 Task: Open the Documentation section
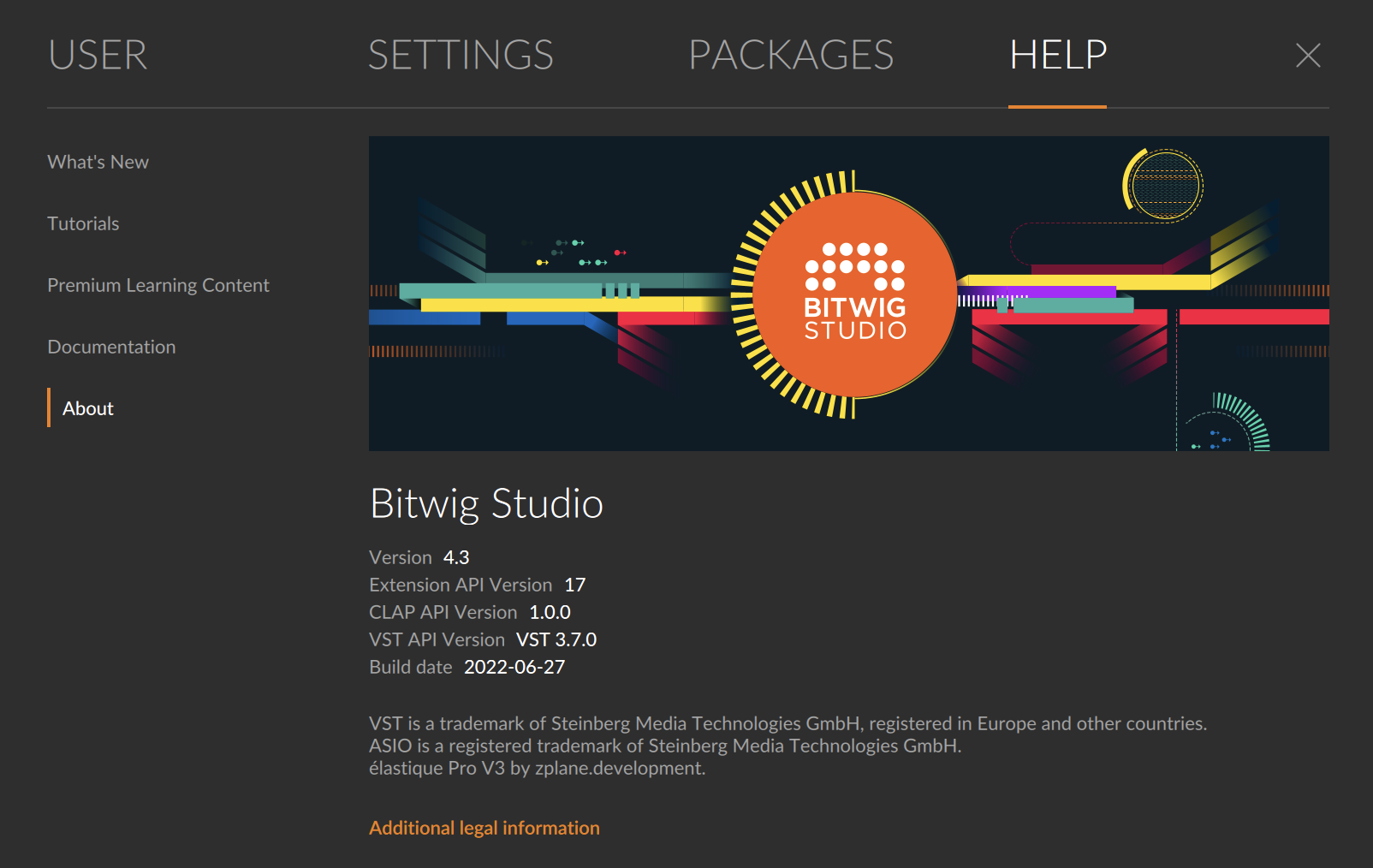(x=111, y=347)
